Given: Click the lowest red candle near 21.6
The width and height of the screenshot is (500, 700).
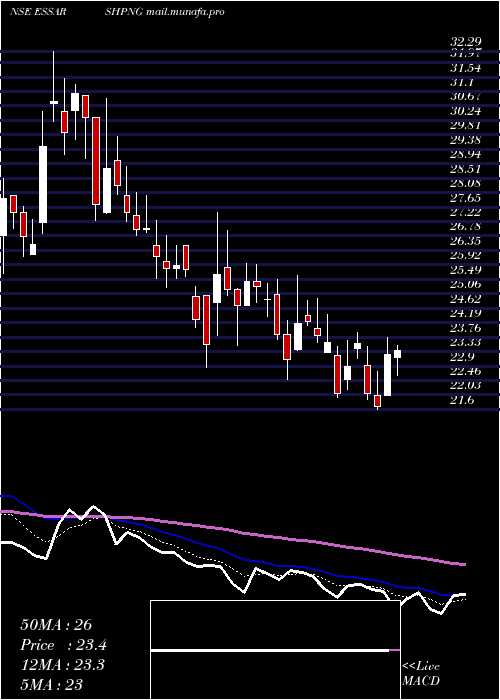Looking at the screenshot, I should [378, 401].
